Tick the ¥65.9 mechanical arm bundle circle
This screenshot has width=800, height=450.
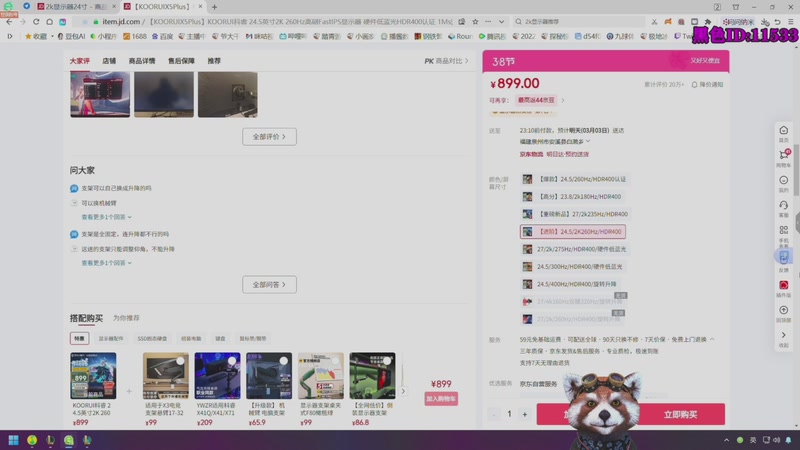[283, 361]
